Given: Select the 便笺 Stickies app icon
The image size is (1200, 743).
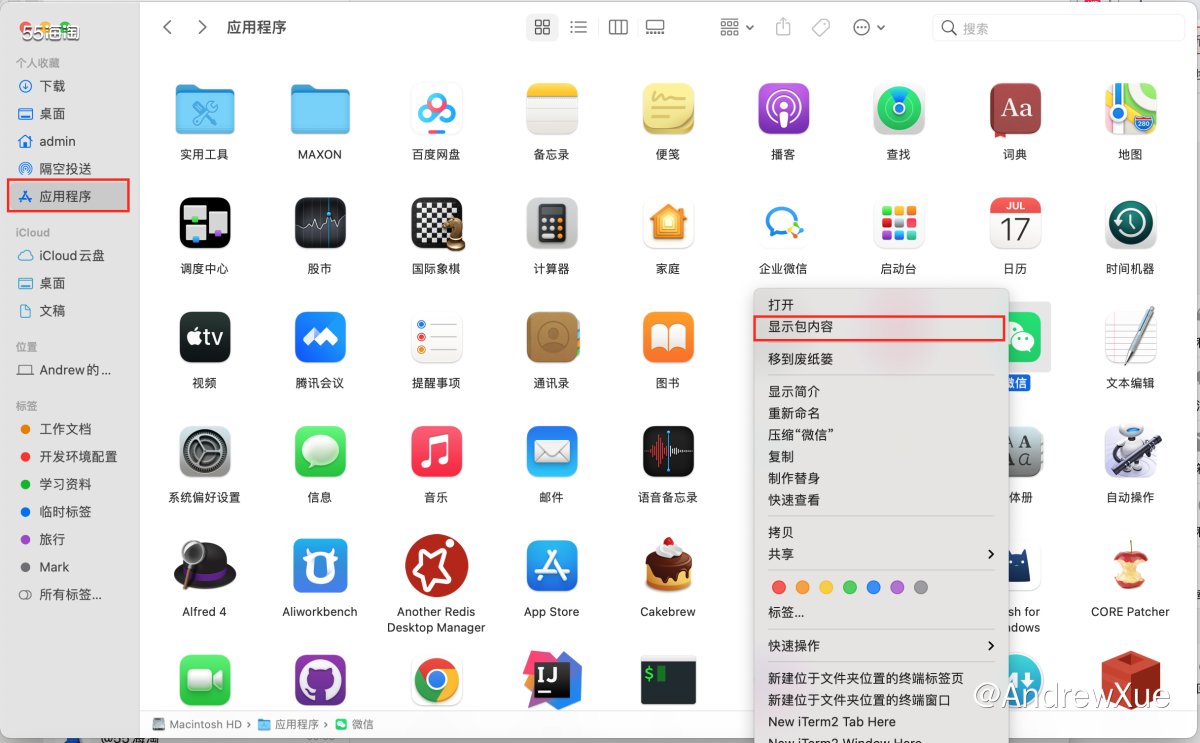Looking at the screenshot, I should click(x=668, y=109).
